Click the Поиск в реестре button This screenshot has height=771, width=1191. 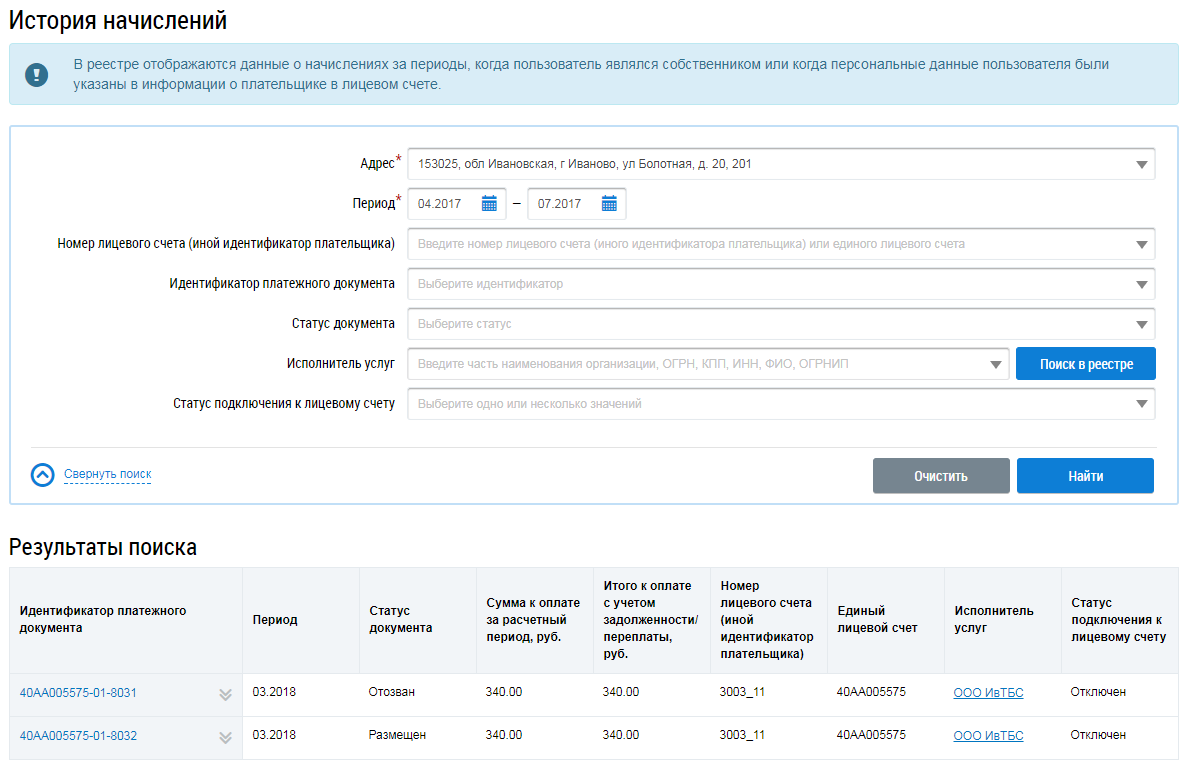click(1085, 364)
